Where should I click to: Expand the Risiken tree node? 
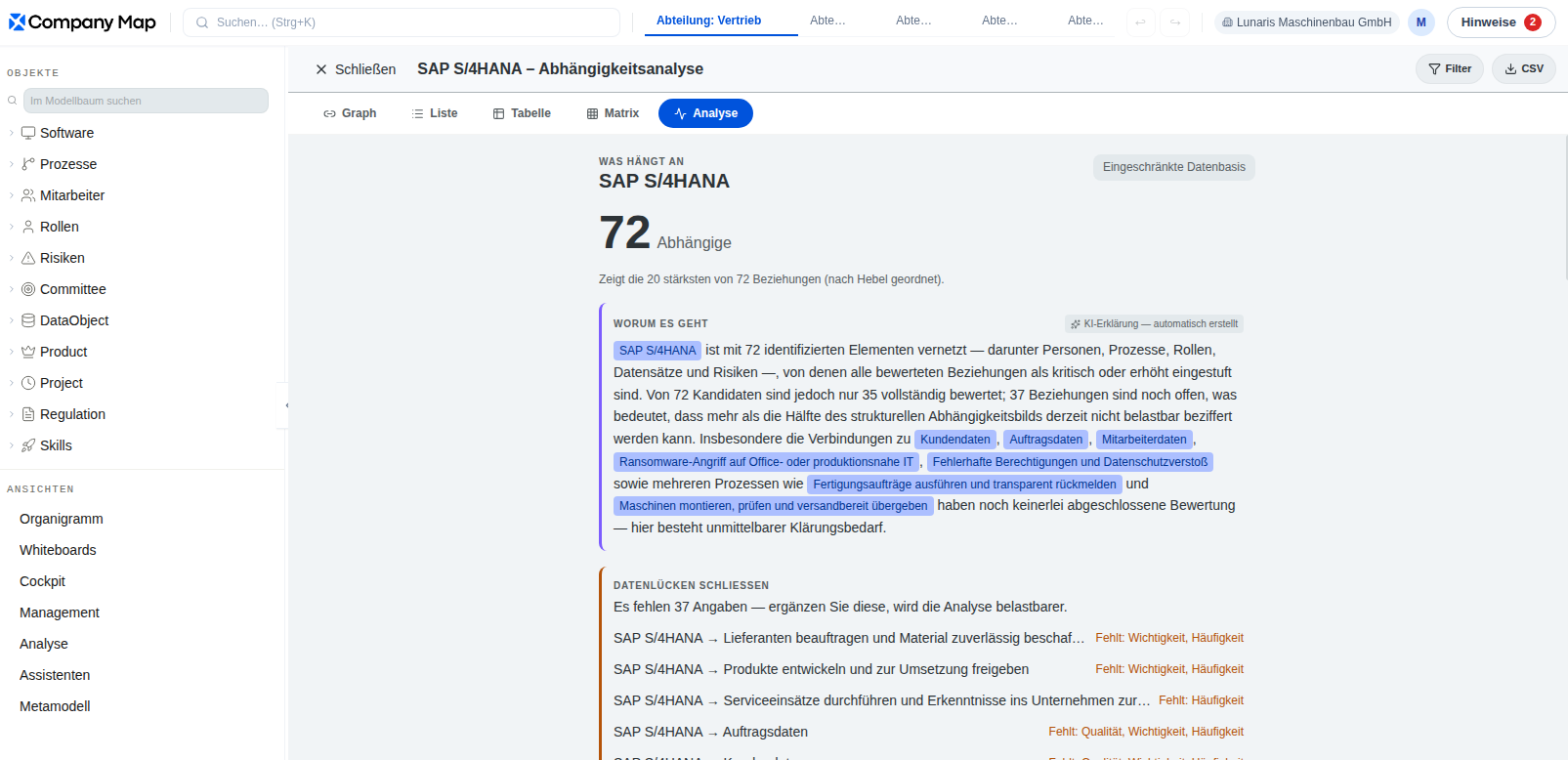click(x=12, y=258)
